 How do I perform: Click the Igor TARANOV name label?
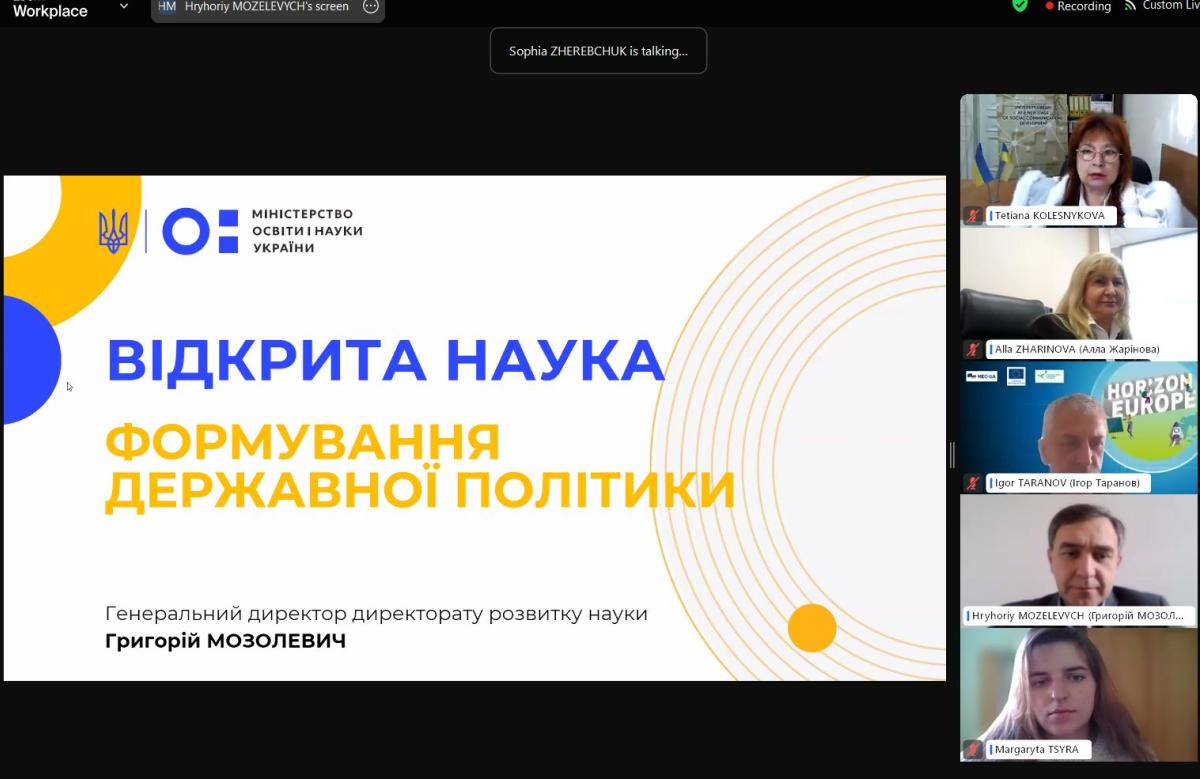[x=1066, y=483]
